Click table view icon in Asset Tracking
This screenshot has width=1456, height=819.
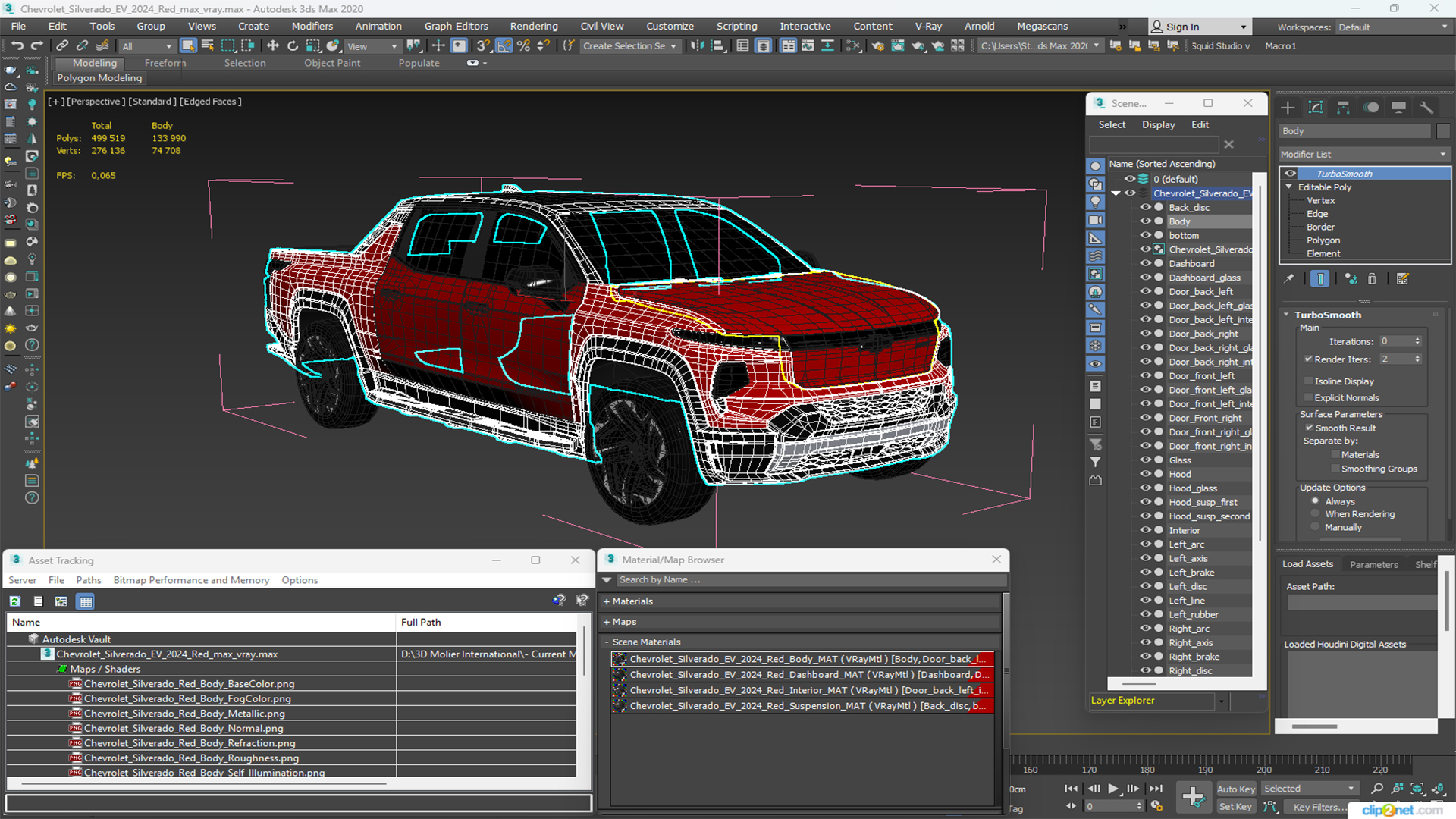(x=86, y=601)
